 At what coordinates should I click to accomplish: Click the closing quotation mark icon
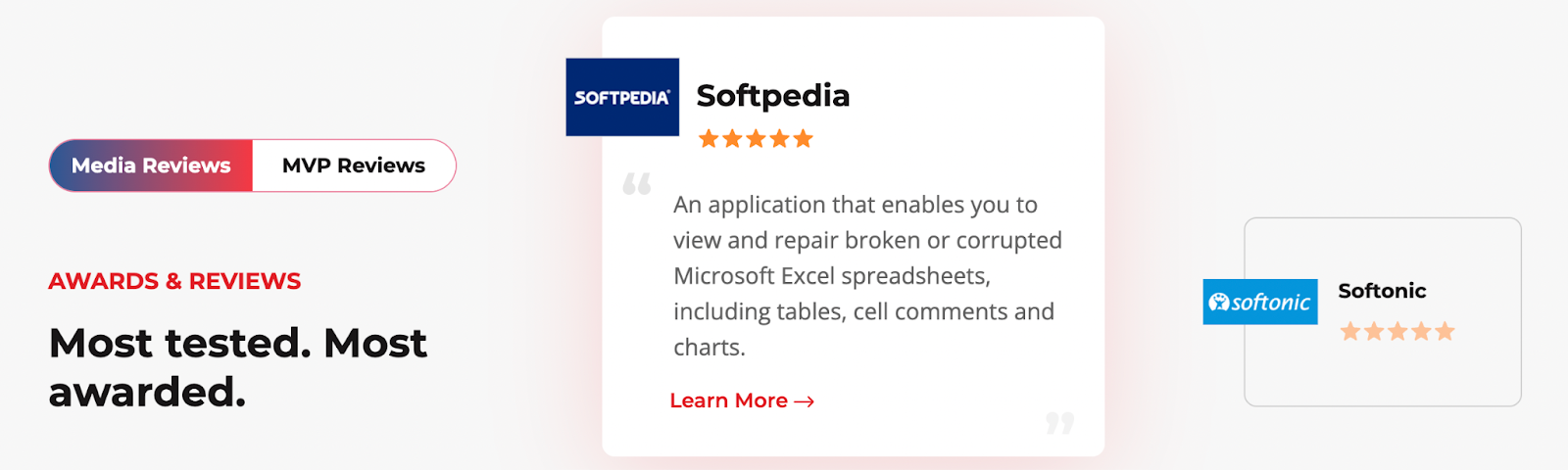point(1059,423)
